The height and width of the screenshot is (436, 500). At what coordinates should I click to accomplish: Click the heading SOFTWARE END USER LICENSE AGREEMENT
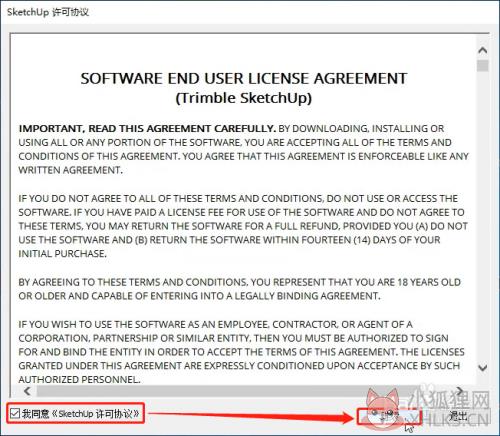[x=244, y=79]
